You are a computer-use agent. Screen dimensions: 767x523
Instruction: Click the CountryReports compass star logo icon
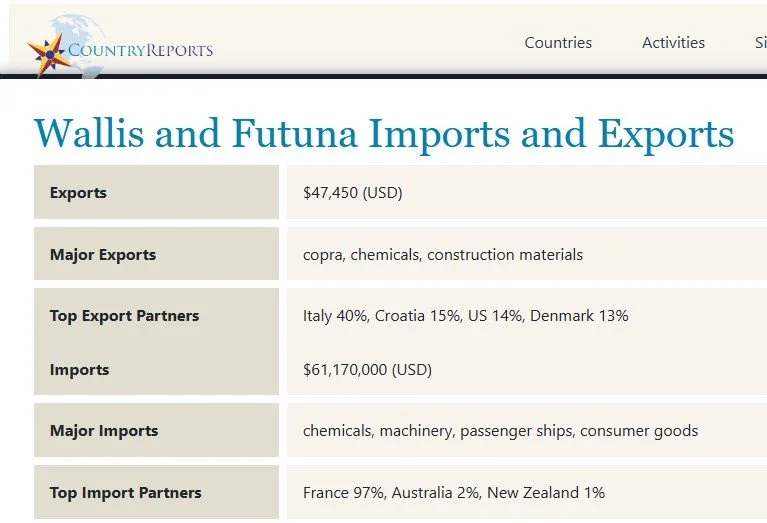pos(47,54)
